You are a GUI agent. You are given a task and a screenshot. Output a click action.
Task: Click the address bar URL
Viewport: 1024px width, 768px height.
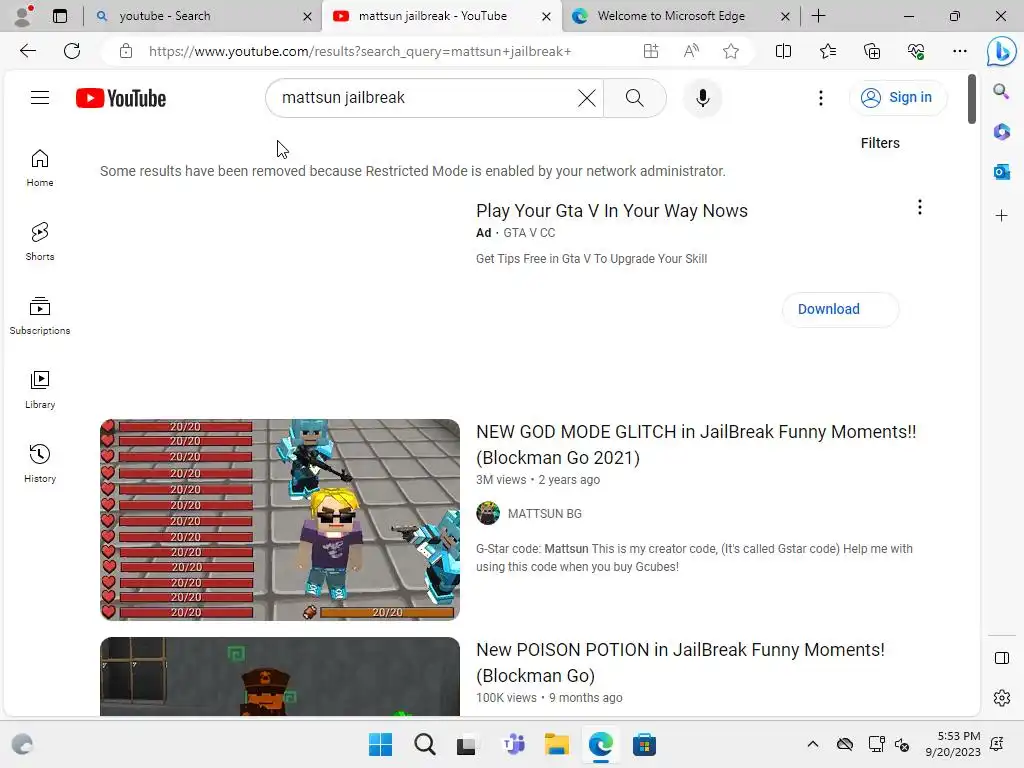pos(360,51)
